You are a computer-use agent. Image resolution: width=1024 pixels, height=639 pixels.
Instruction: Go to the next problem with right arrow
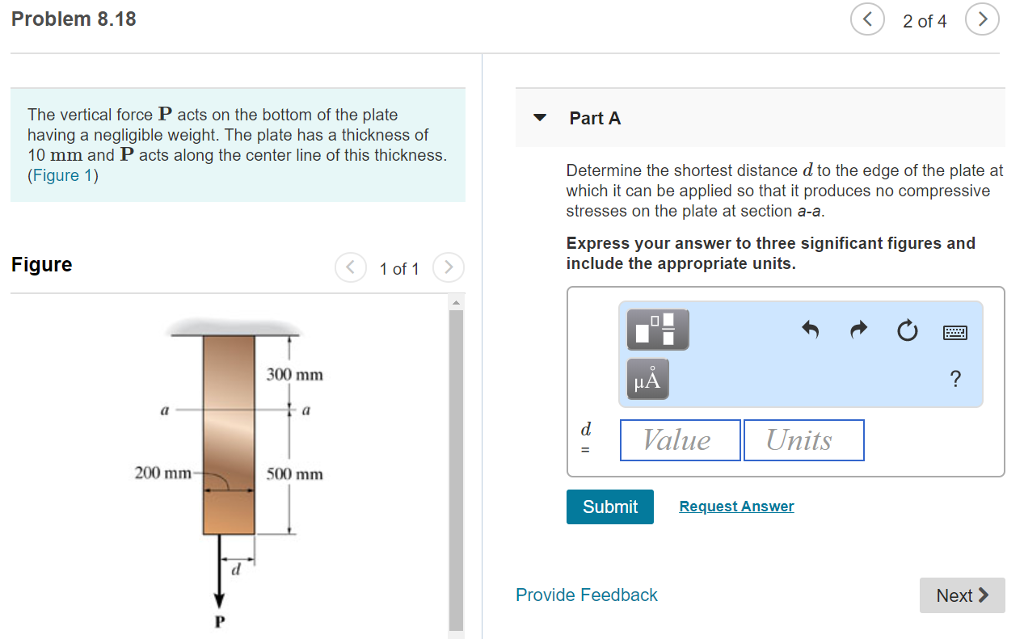(x=981, y=19)
